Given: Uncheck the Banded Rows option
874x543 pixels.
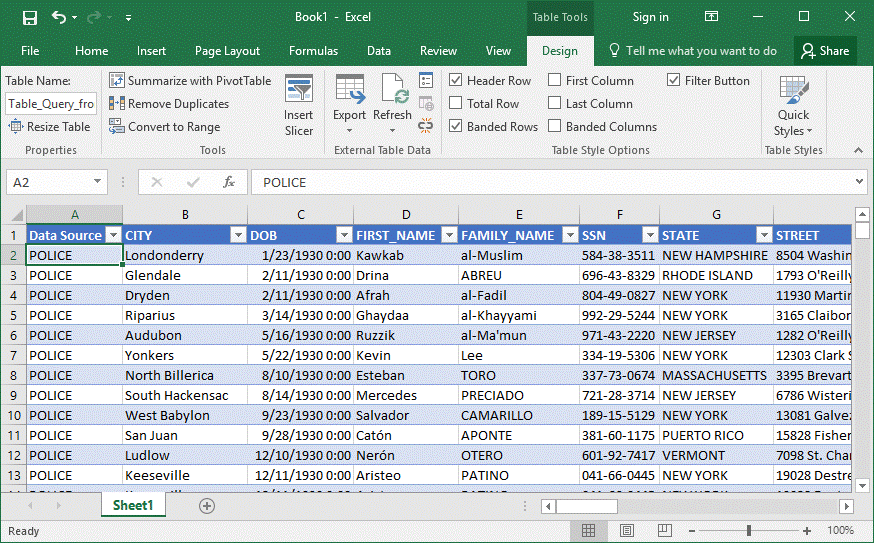Looking at the screenshot, I should tap(456, 127).
